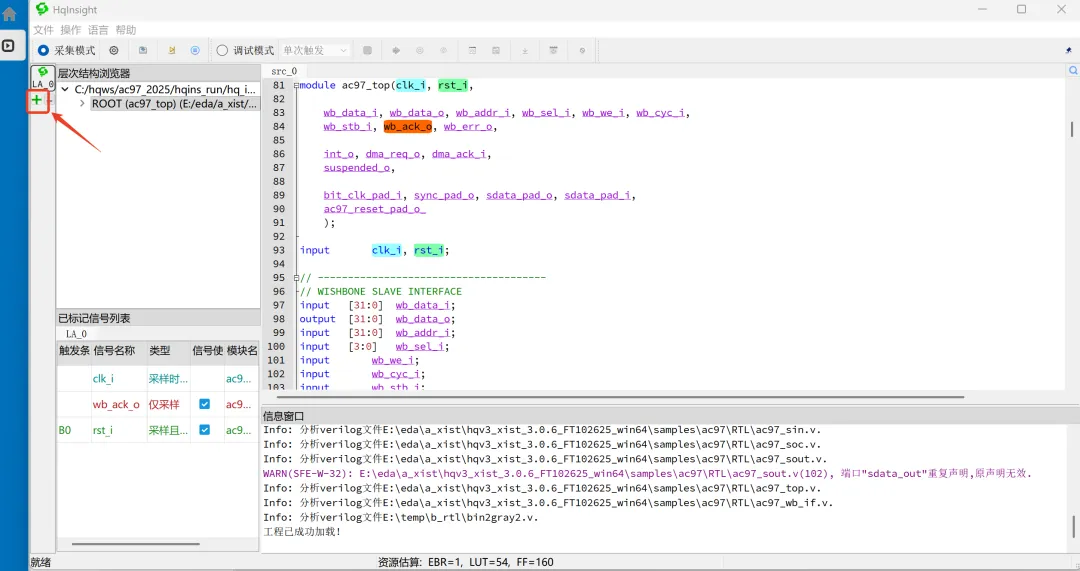Click the pin icon at toolbar right
The height and width of the screenshot is (571, 1080).
(x=1068, y=50)
